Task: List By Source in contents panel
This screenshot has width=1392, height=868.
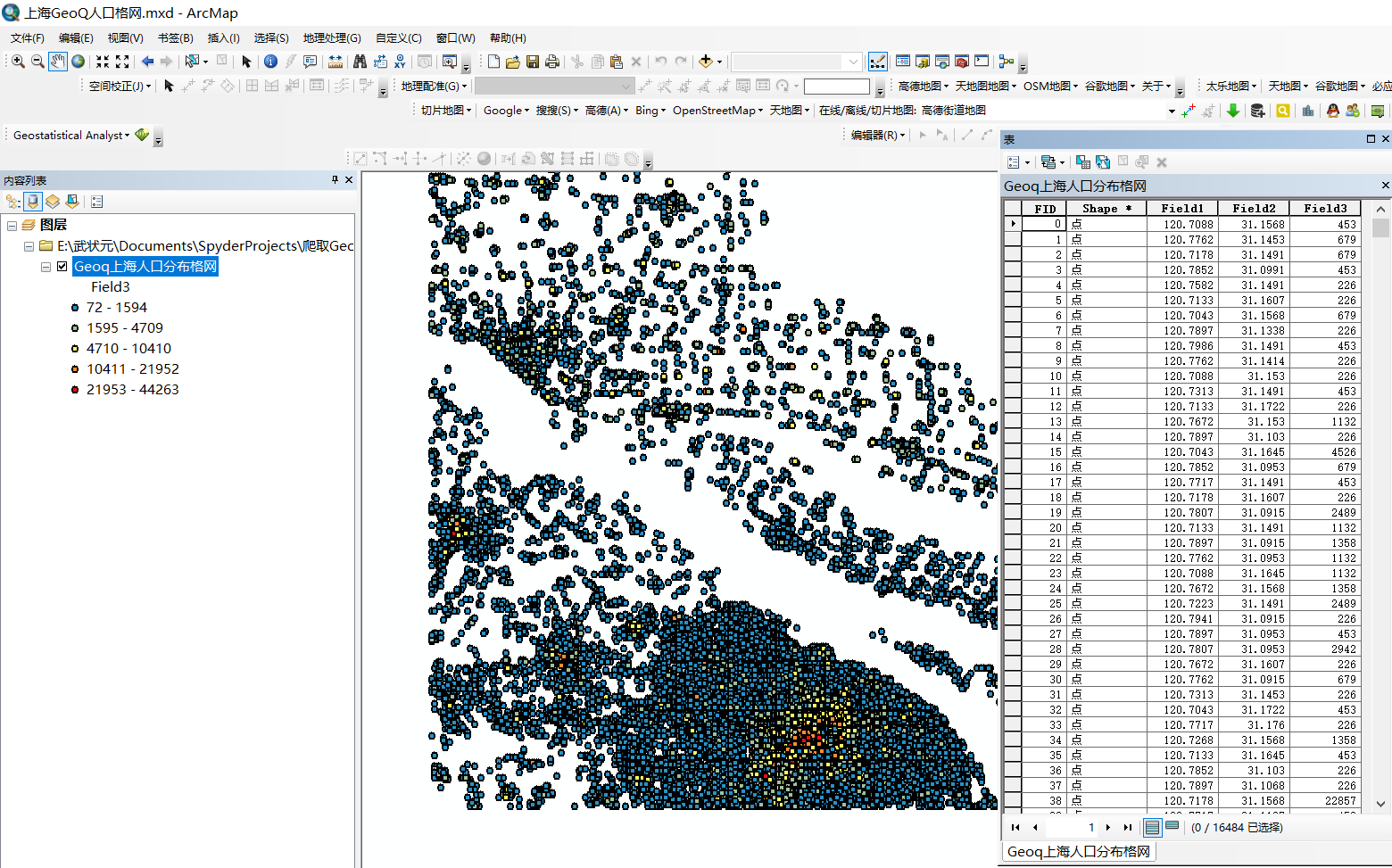Action: pos(33,202)
